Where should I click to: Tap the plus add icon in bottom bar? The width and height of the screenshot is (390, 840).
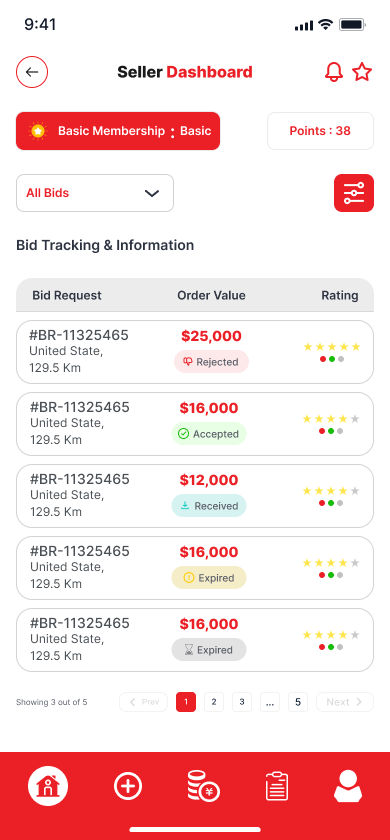tap(128, 786)
